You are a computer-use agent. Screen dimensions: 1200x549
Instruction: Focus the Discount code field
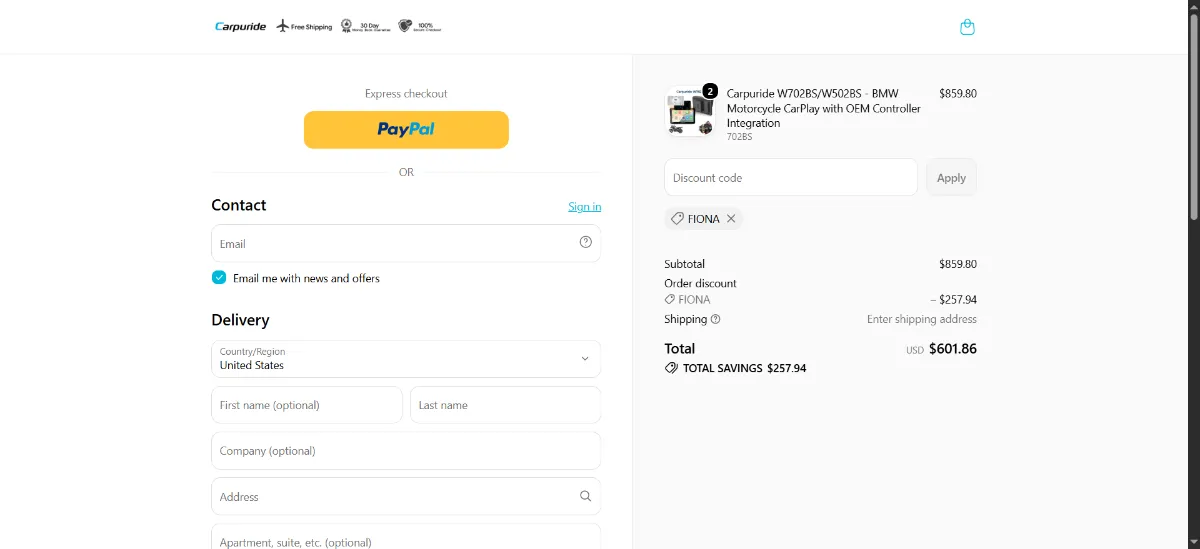pyautogui.click(x=791, y=177)
